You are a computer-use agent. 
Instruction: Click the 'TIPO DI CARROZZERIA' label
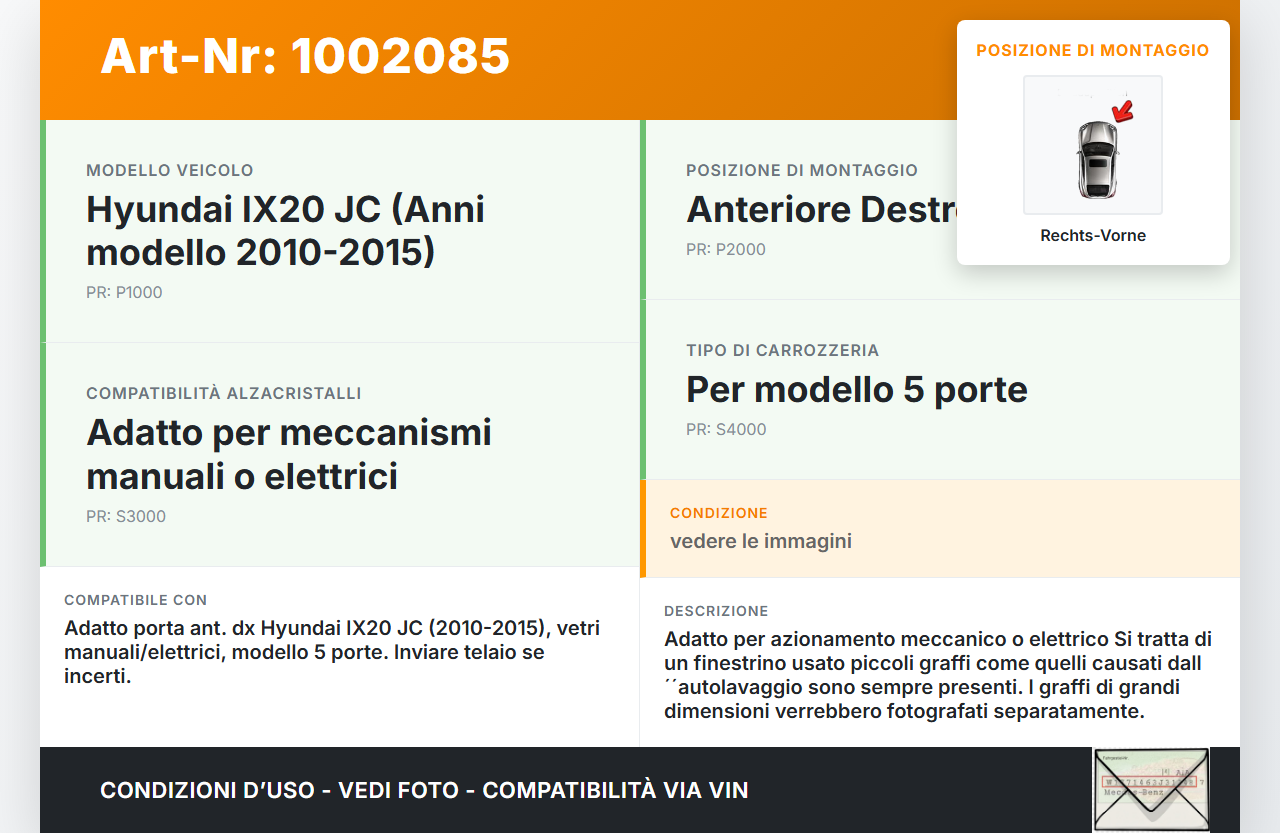click(783, 351)
